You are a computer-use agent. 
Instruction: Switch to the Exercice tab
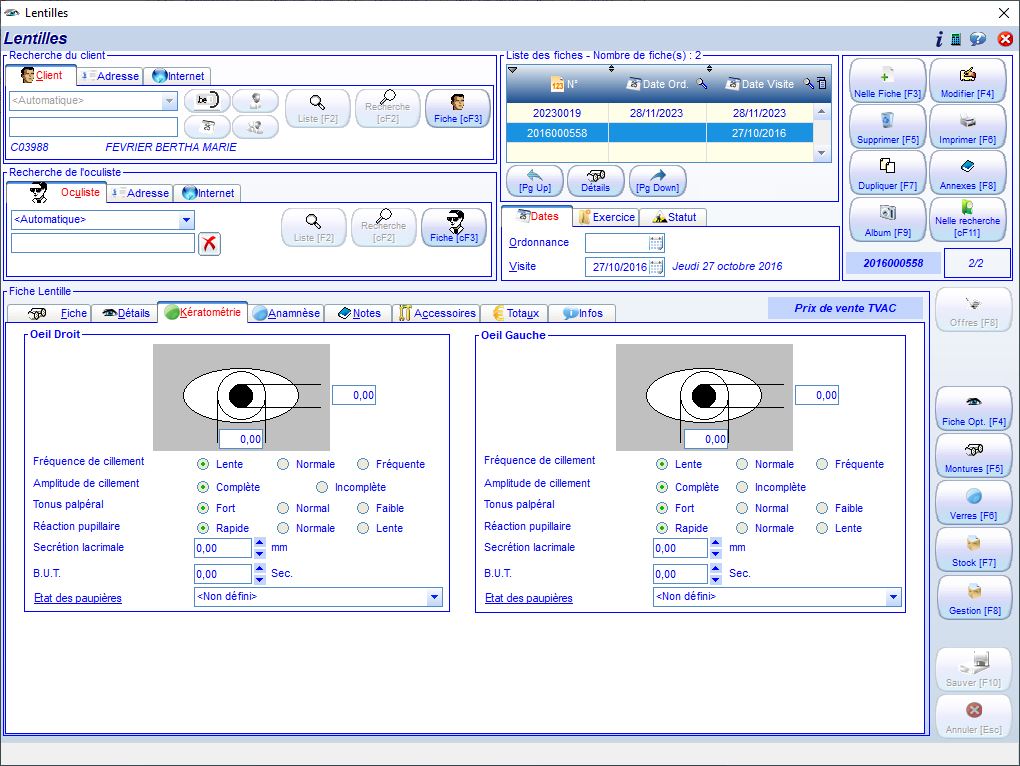pyautogui.click(x=606, y=217)
